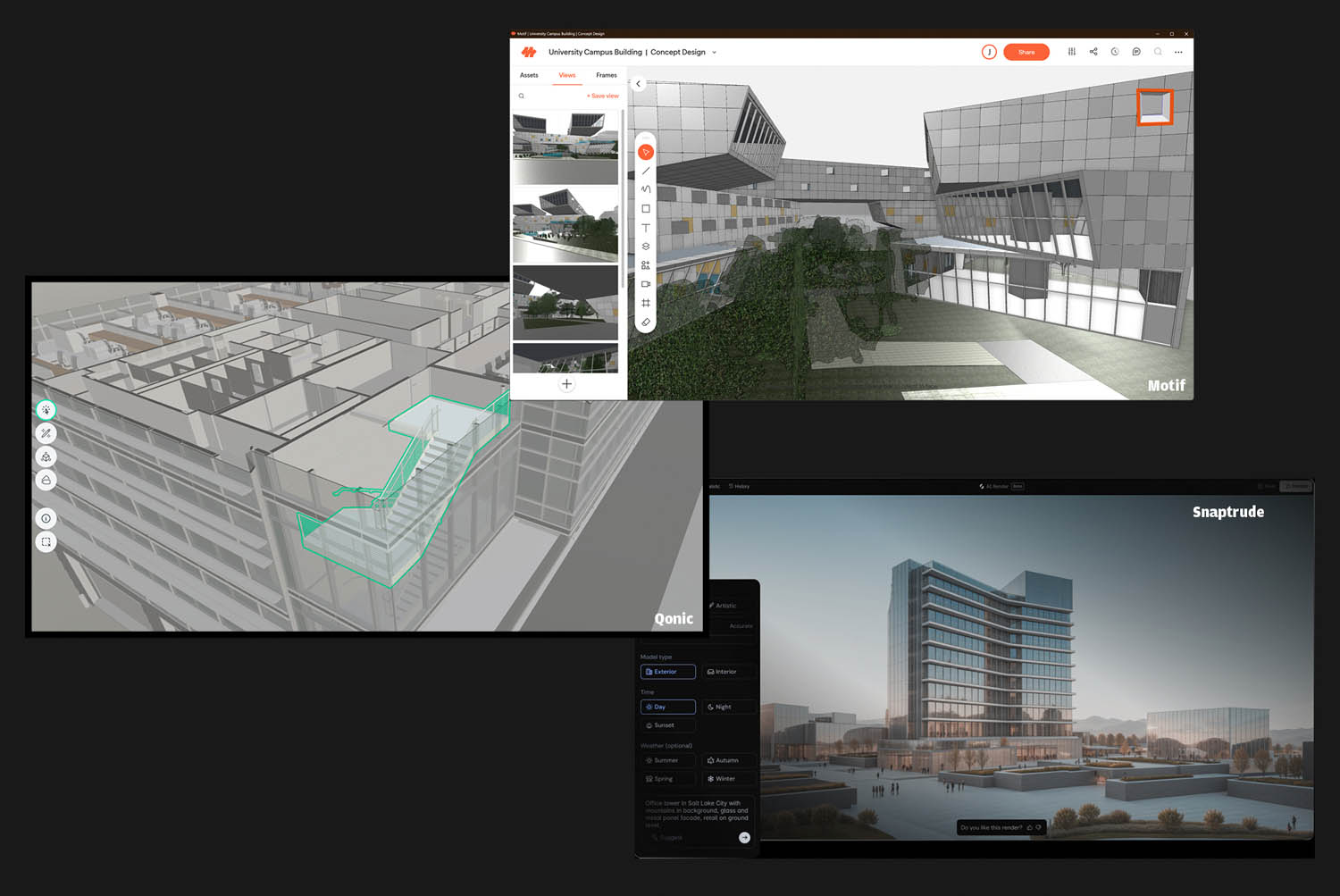The width and height of the screenshot is (1340, 896).
Task: Click the search magnifier in Motif header
Action: [1158, 52]
